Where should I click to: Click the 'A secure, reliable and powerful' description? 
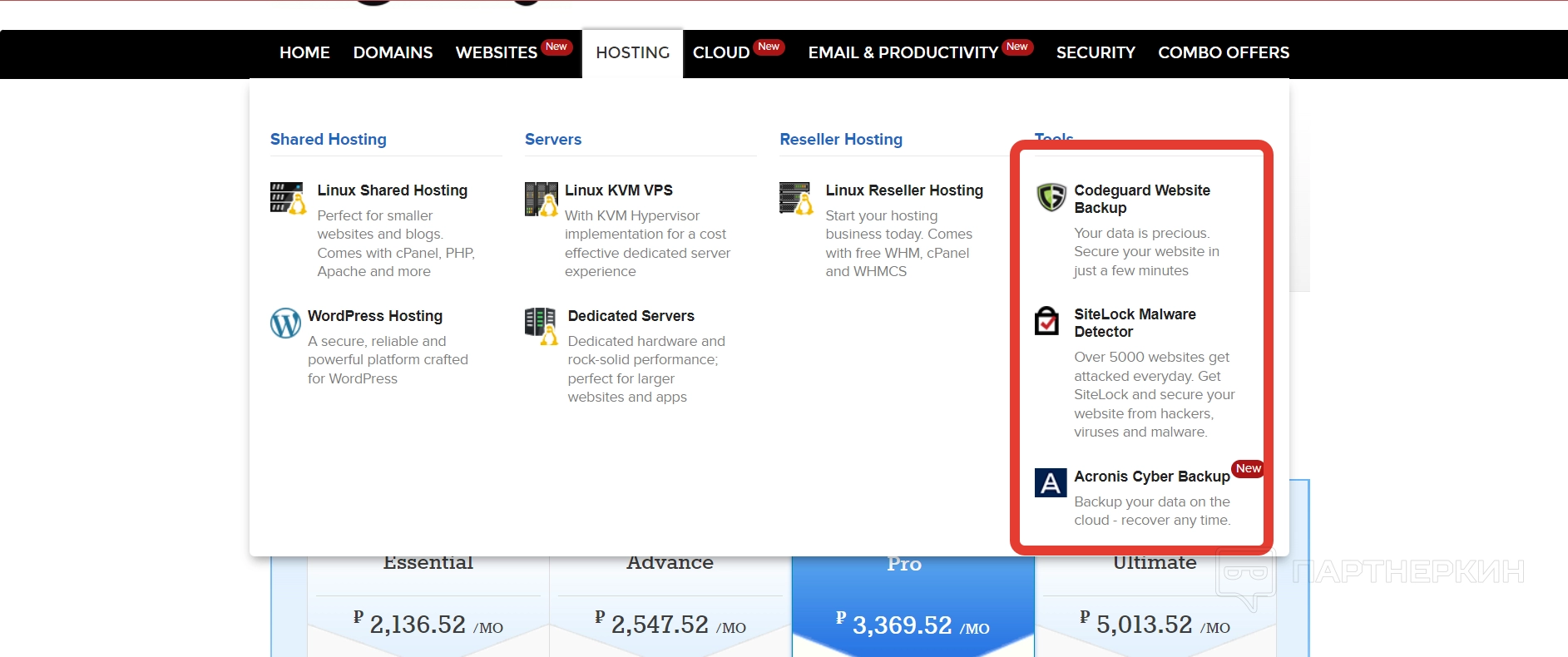coord(388,360)
